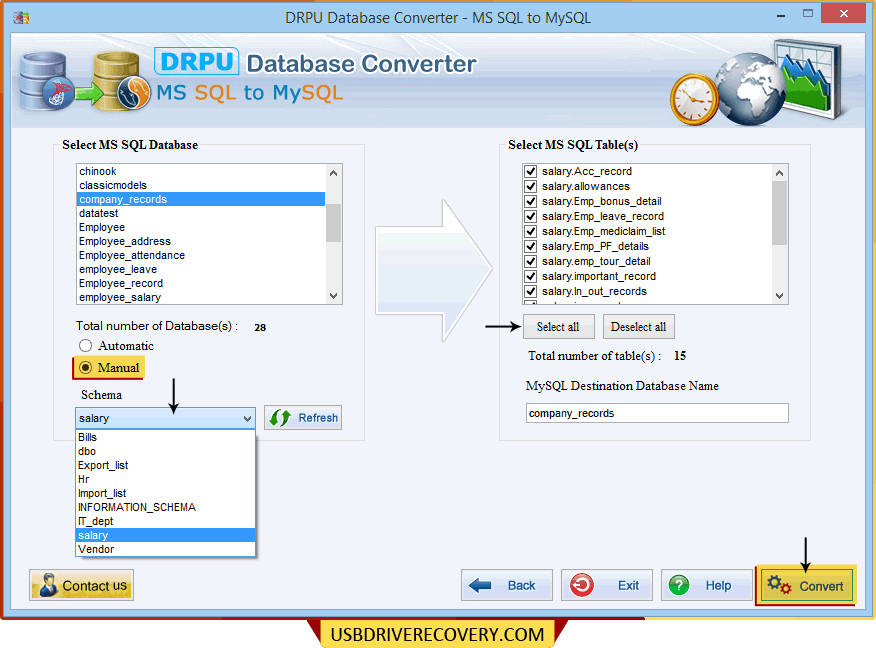The image size is (876, 648).
Task: Toggle salary.Emp_PF_details checkbox
Action: click(x=530, y=246)
